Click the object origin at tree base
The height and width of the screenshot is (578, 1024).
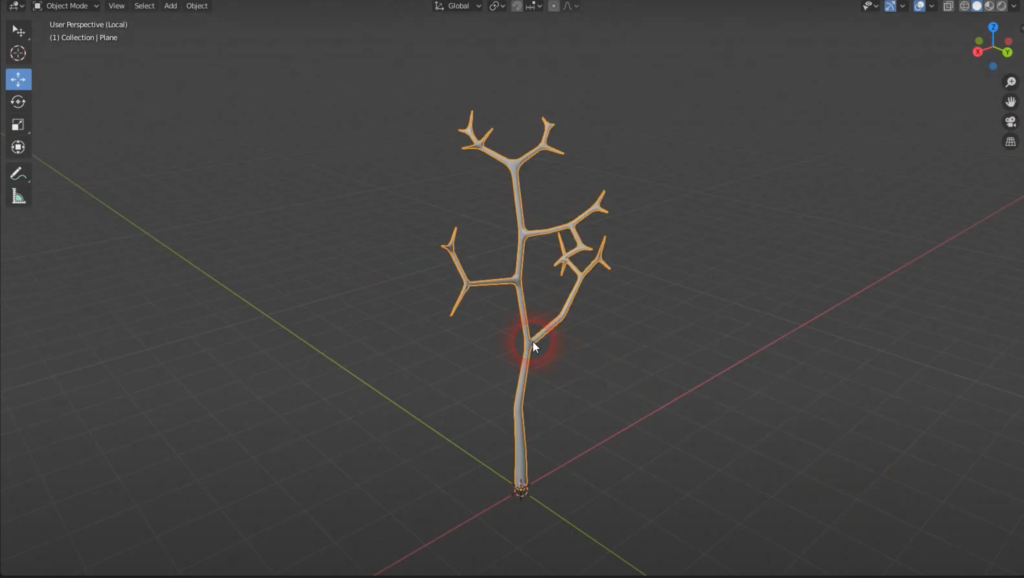pos(520,489)
